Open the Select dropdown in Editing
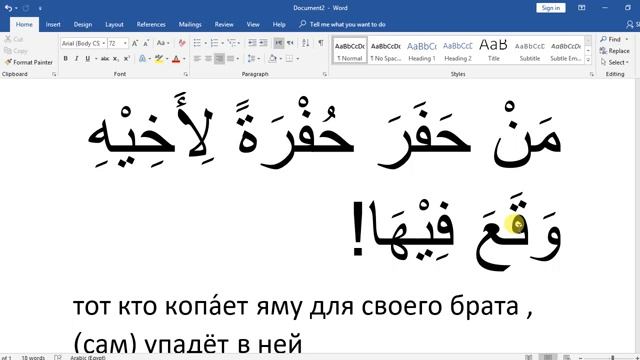Screen dimensions: 640x360 pyautogui.click(x=615, y=62)
